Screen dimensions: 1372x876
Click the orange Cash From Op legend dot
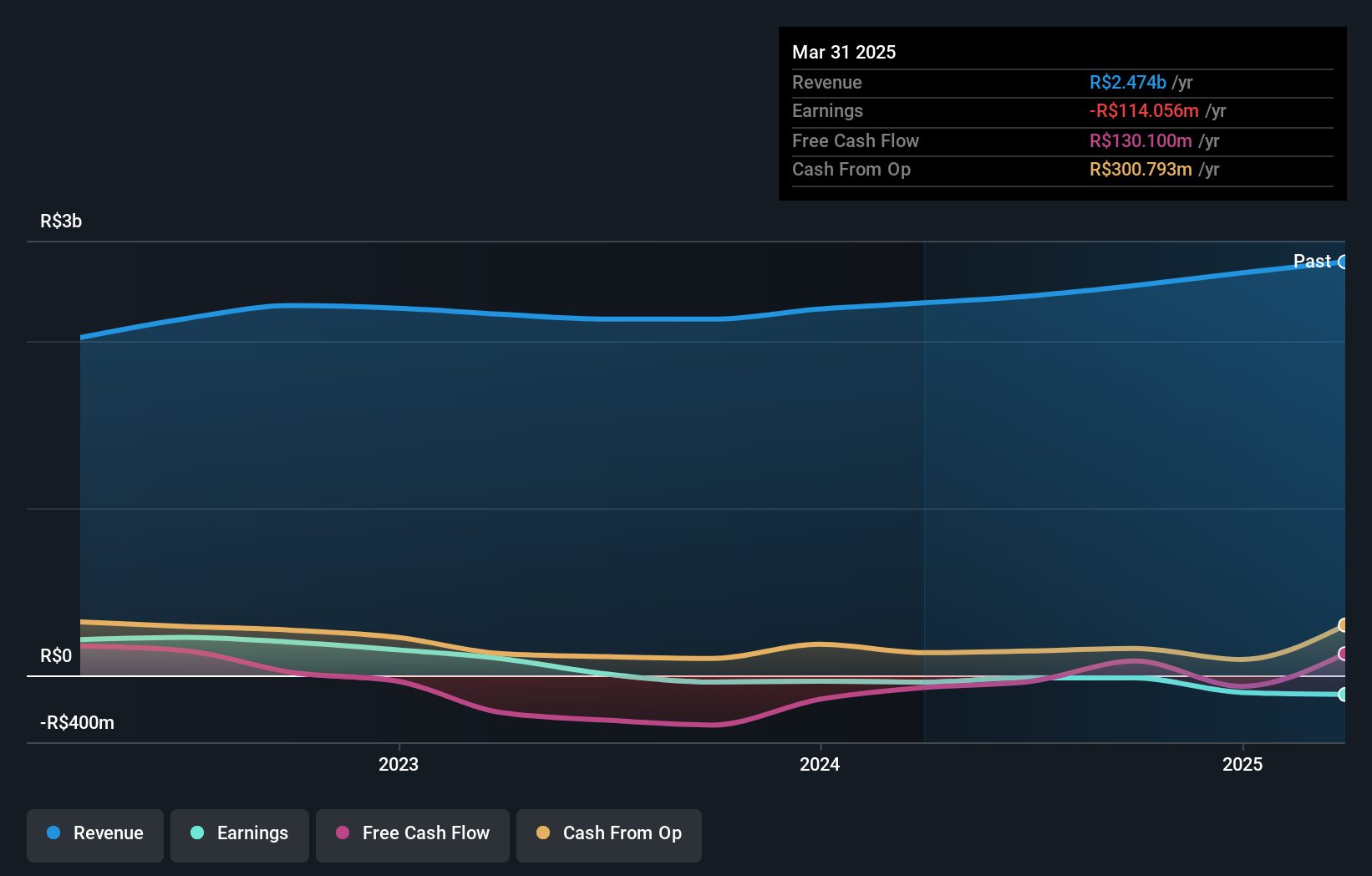click(x=543, y=833)
